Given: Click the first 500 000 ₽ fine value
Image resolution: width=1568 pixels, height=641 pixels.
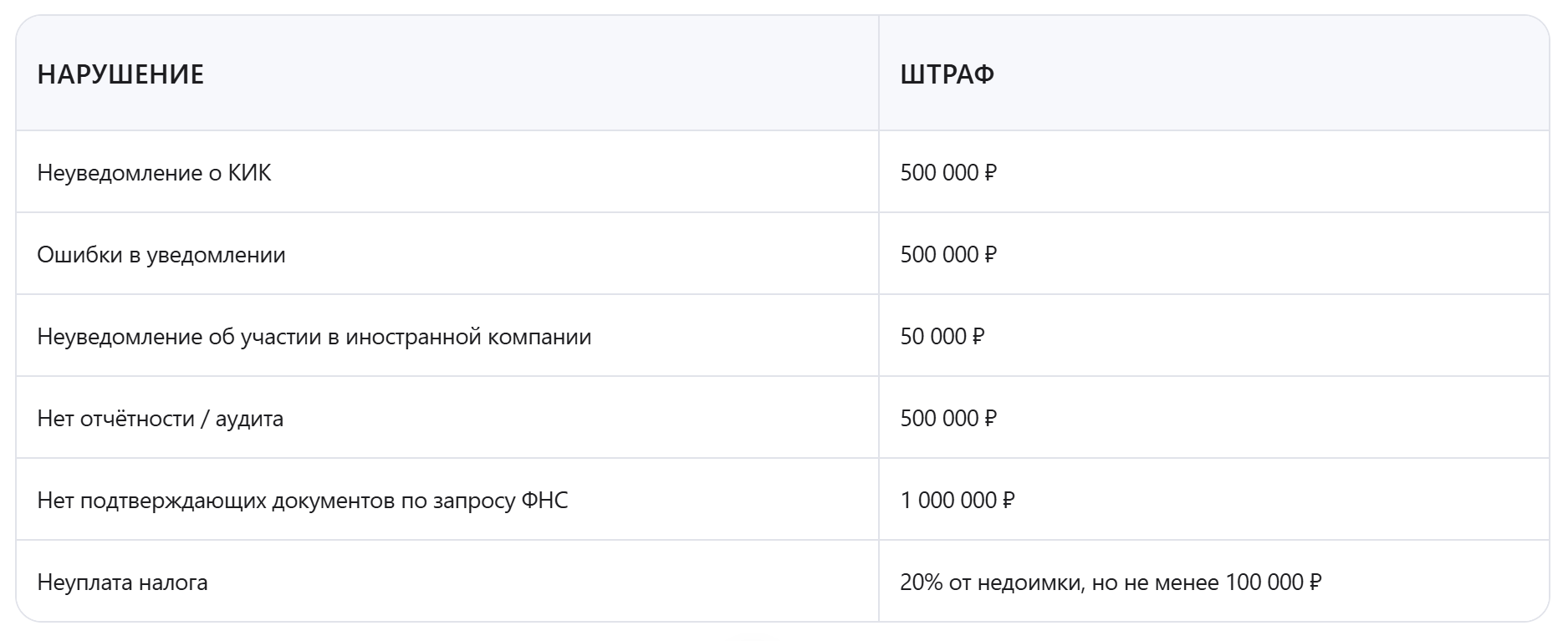Looking at the screenshot, I should point(948,173).
